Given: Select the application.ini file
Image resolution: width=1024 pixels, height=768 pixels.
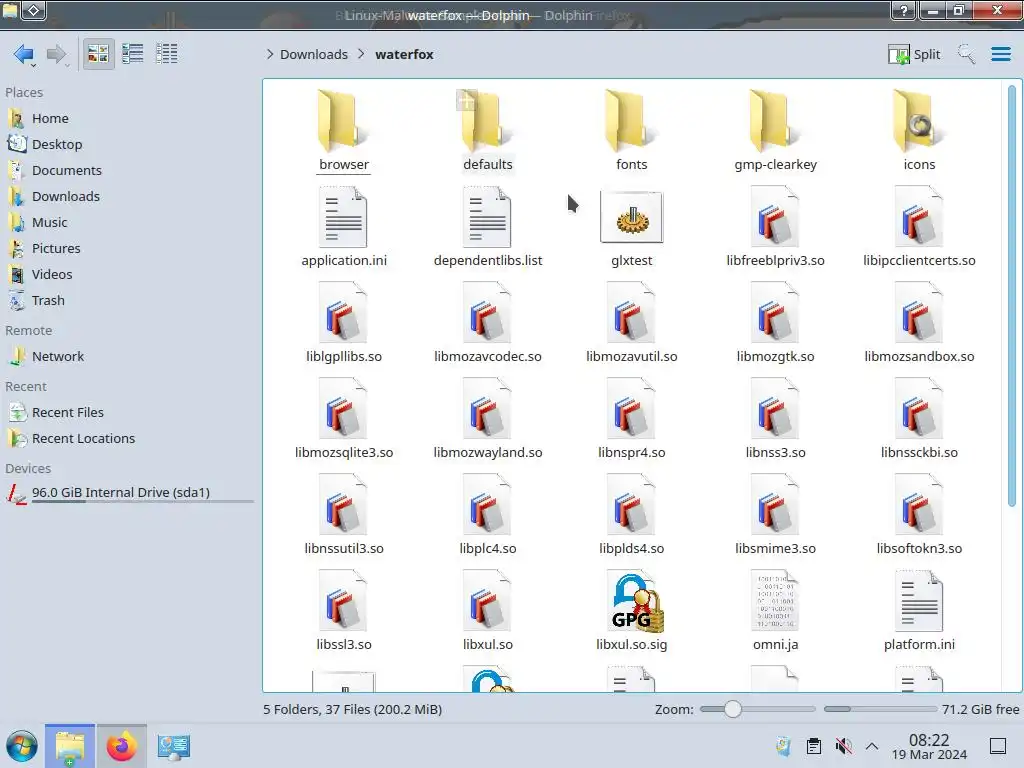Looking at the screenshot, I should [344, 227].
